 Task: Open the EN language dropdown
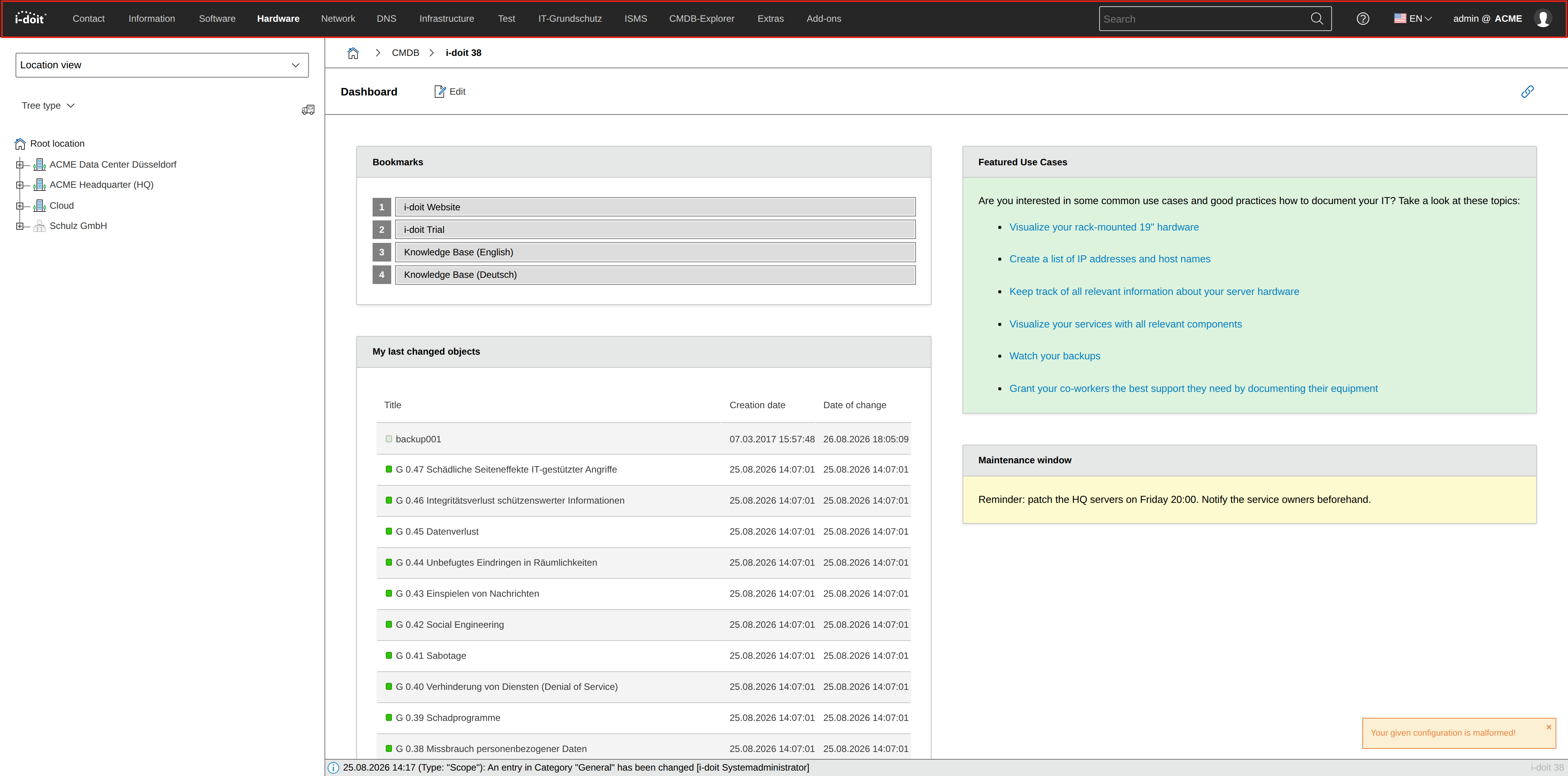click(x=1421, y=18)
